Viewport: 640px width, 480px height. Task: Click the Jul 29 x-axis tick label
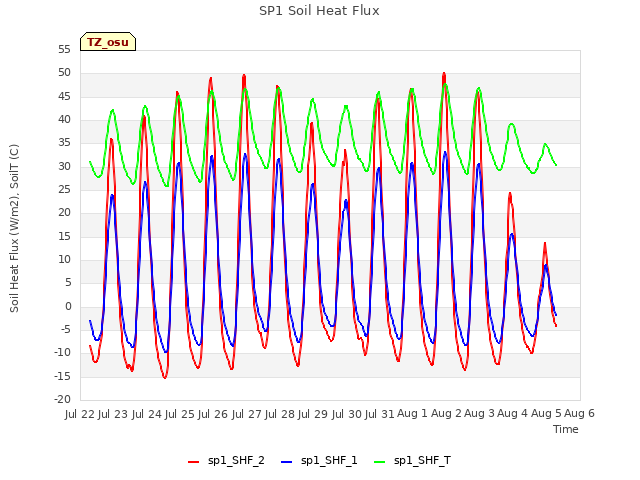point(313,414)
